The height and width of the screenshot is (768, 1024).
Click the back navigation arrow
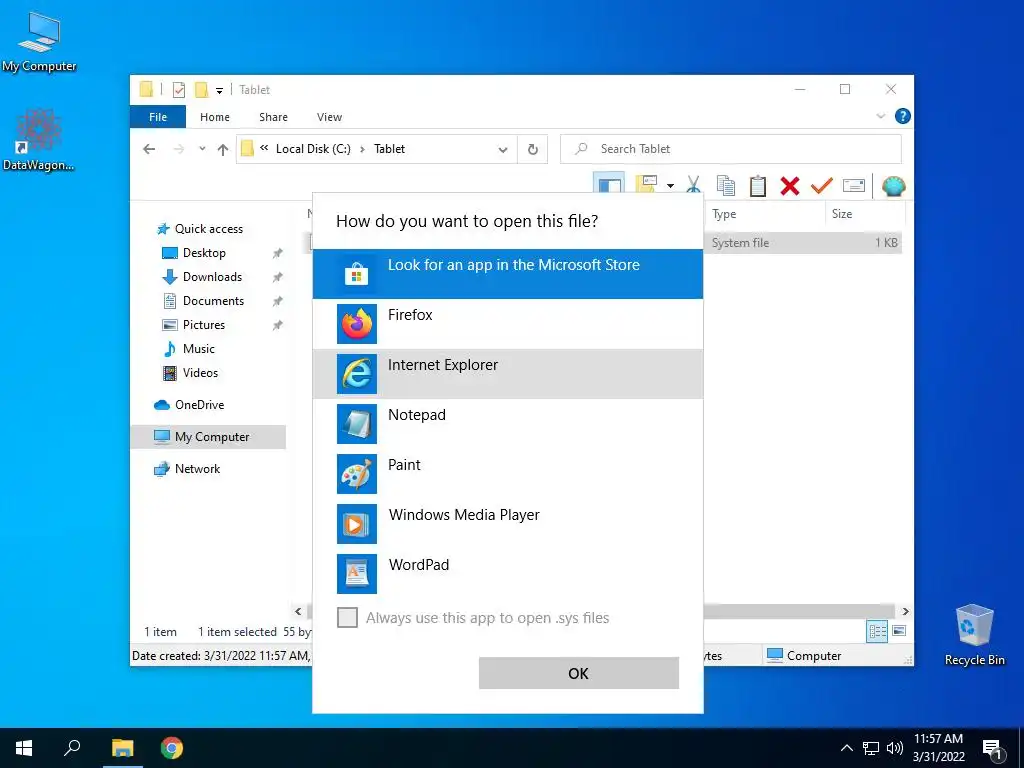click(149, 149)
